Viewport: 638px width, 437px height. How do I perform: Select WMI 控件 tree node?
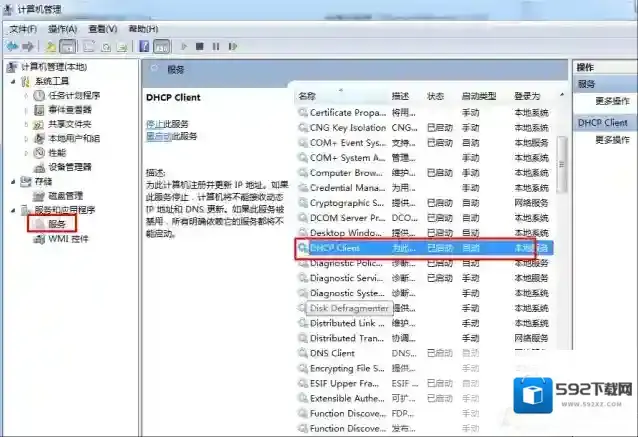click(68, 239)
